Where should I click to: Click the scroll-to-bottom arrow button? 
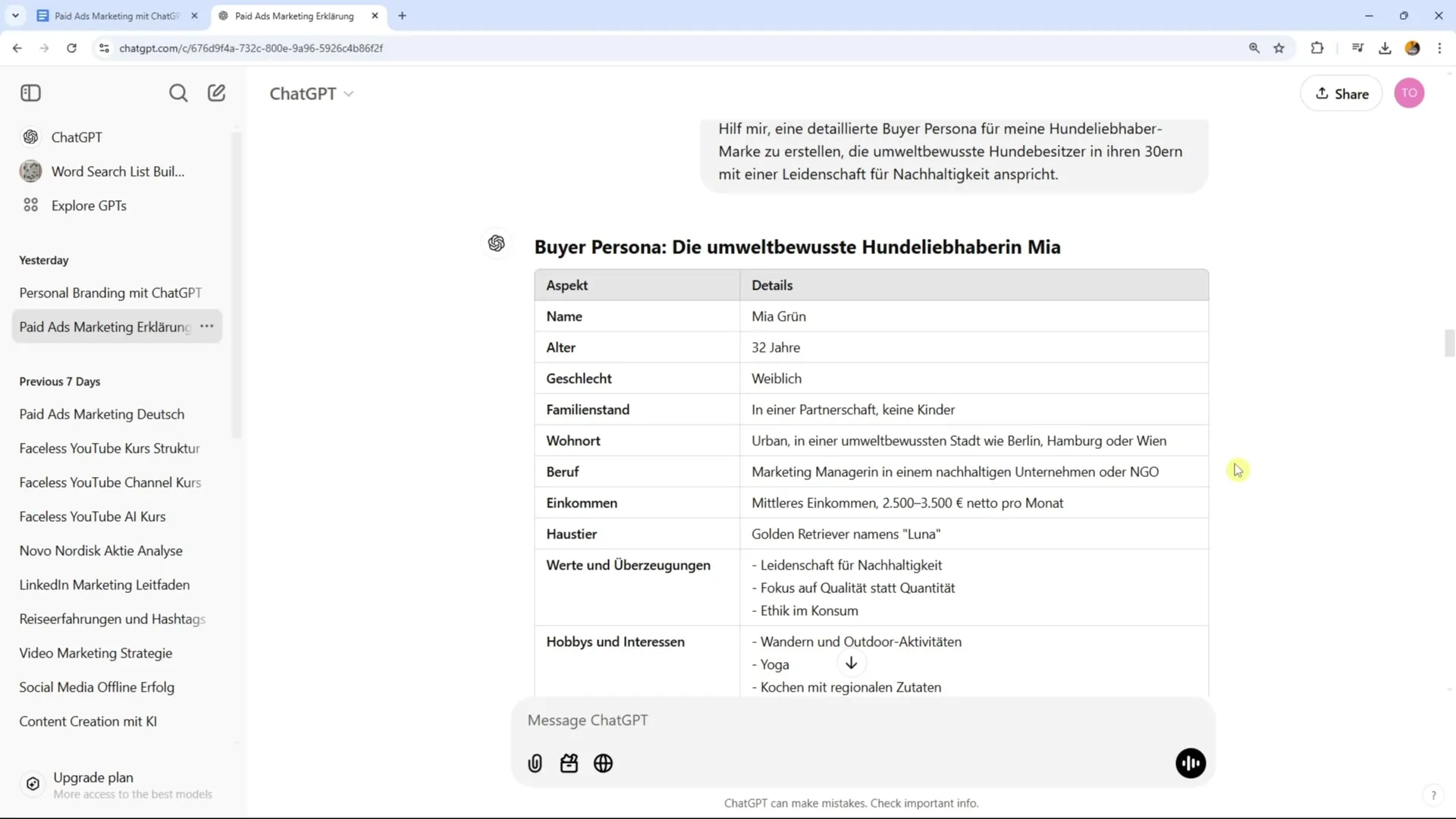pos(852,663)
